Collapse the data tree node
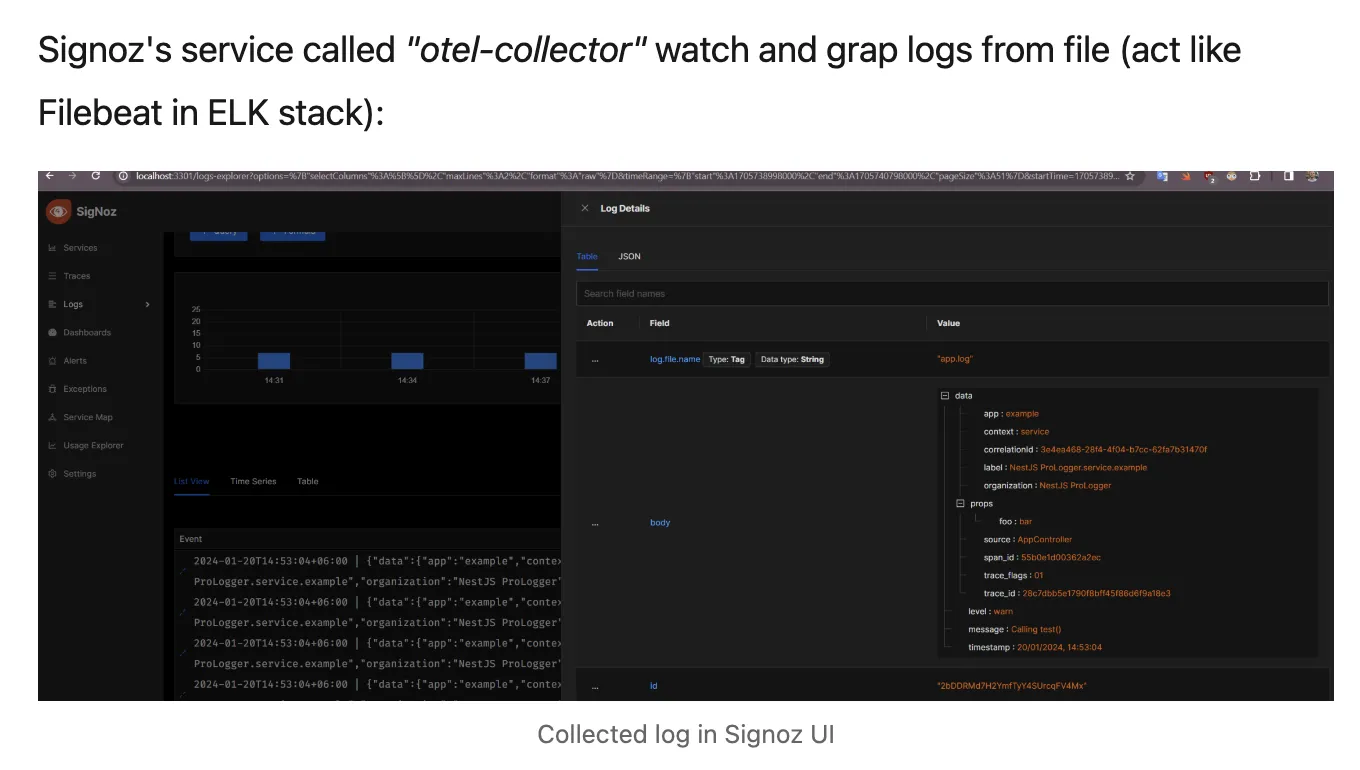Image resolution: width=1360 pixels, height=770 pixels. tap(945, 396)
